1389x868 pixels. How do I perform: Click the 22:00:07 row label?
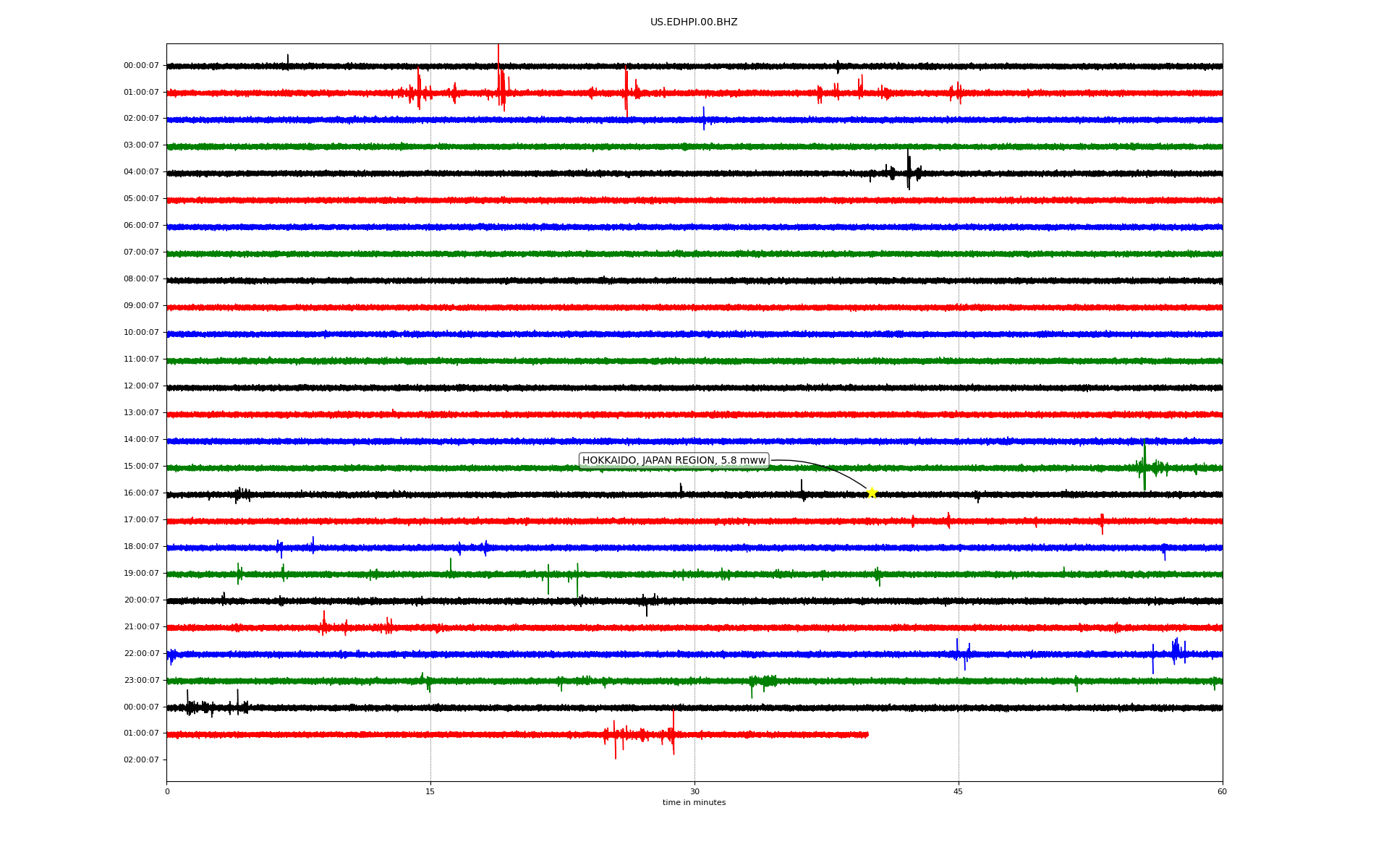point(141,654)
